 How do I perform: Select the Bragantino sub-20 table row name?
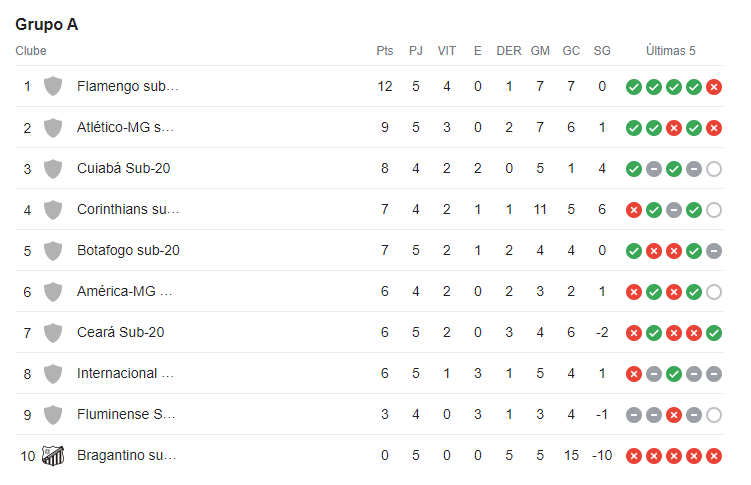127,455
